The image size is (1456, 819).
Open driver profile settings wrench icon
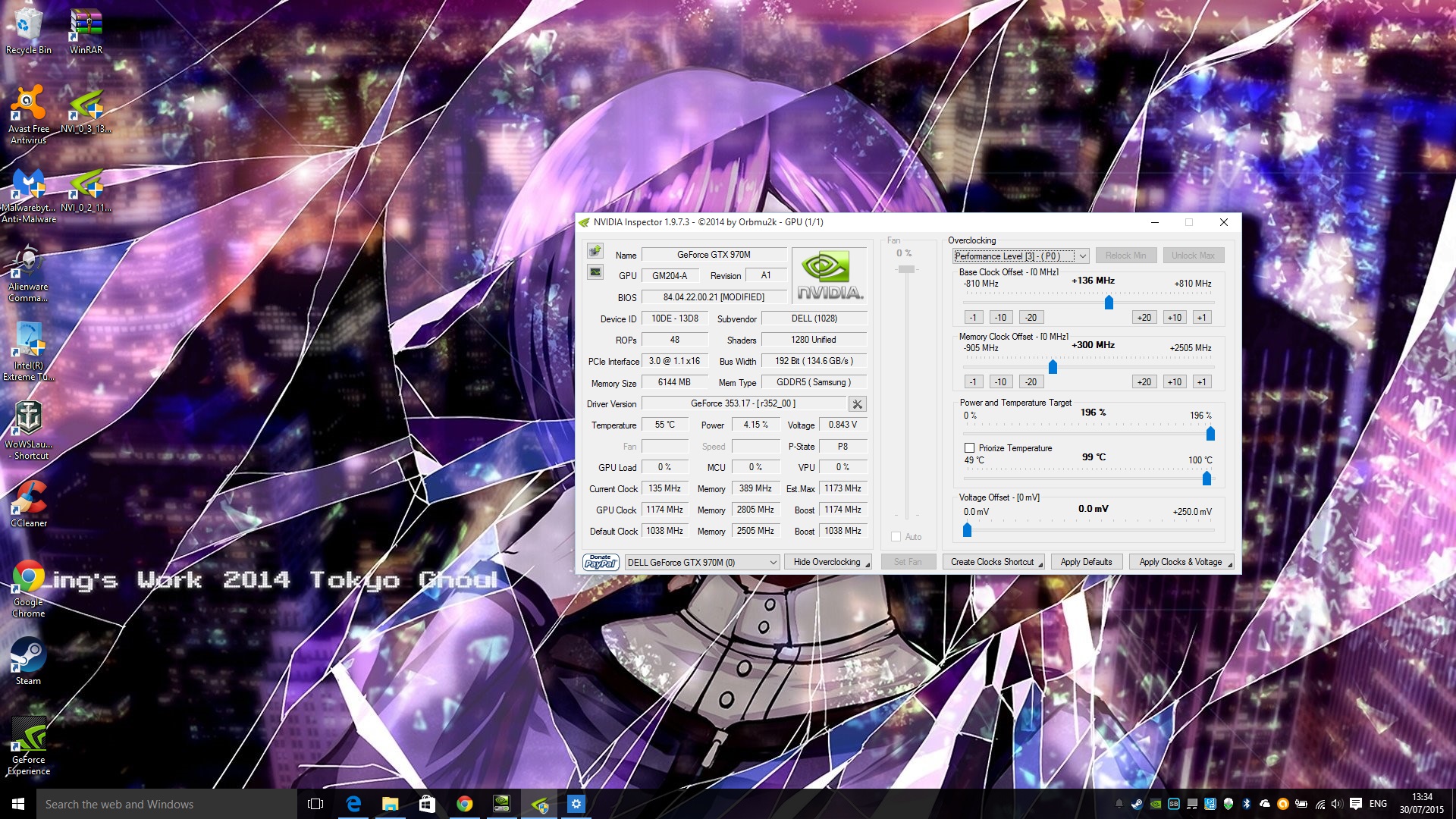(857, 404)
